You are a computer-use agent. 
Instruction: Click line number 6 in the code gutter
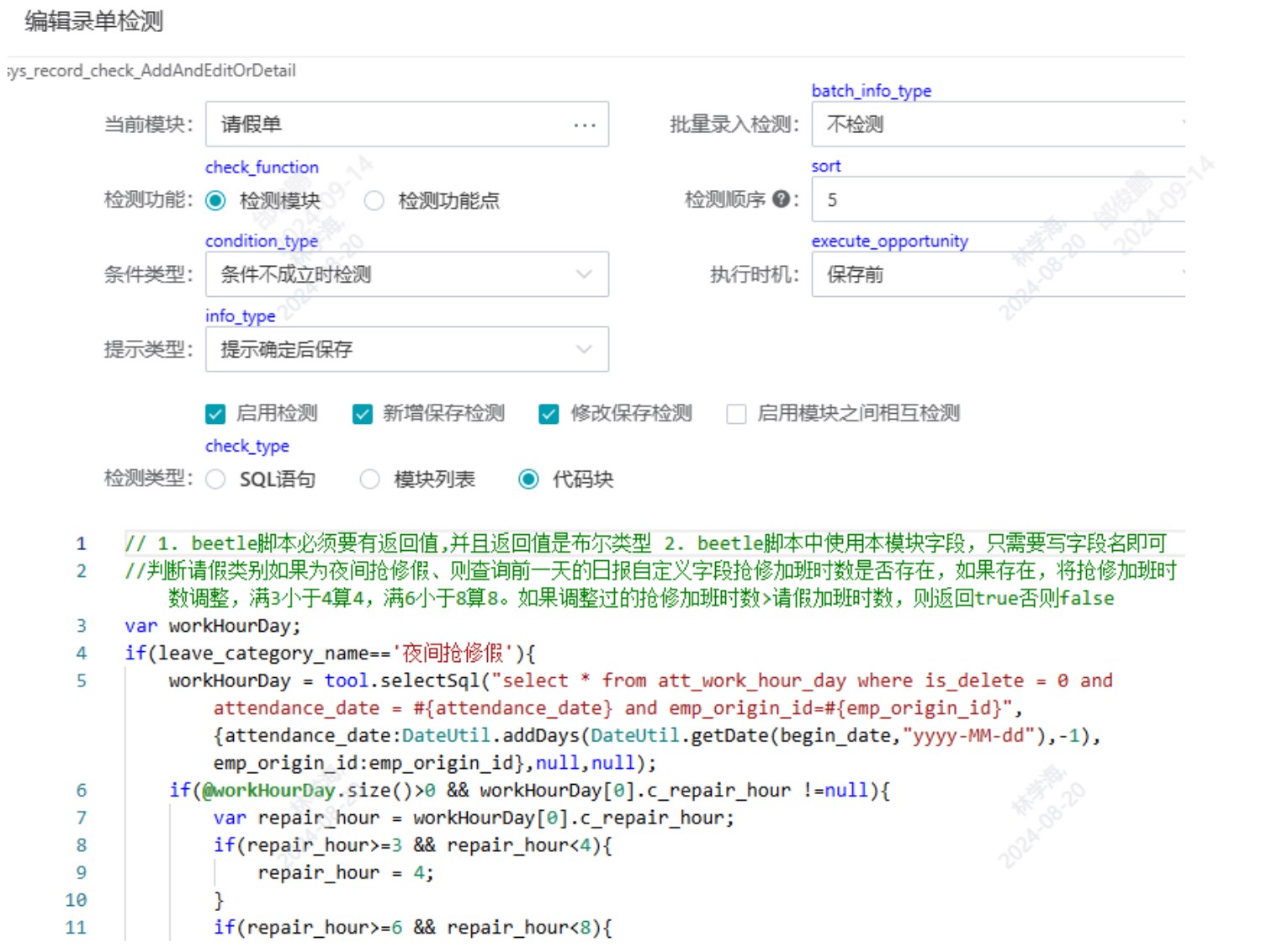point(82,790)
